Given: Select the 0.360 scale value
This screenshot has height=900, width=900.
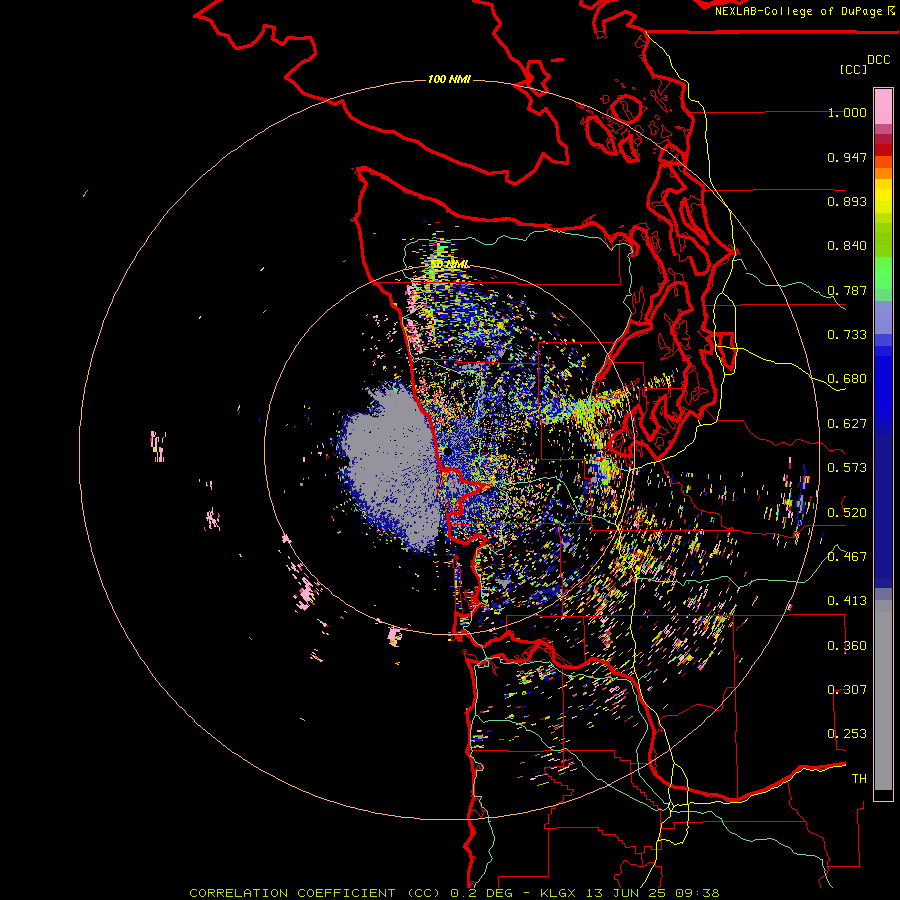Looking at the screenshot, I should pyautogui.click(x=847, y=646).
